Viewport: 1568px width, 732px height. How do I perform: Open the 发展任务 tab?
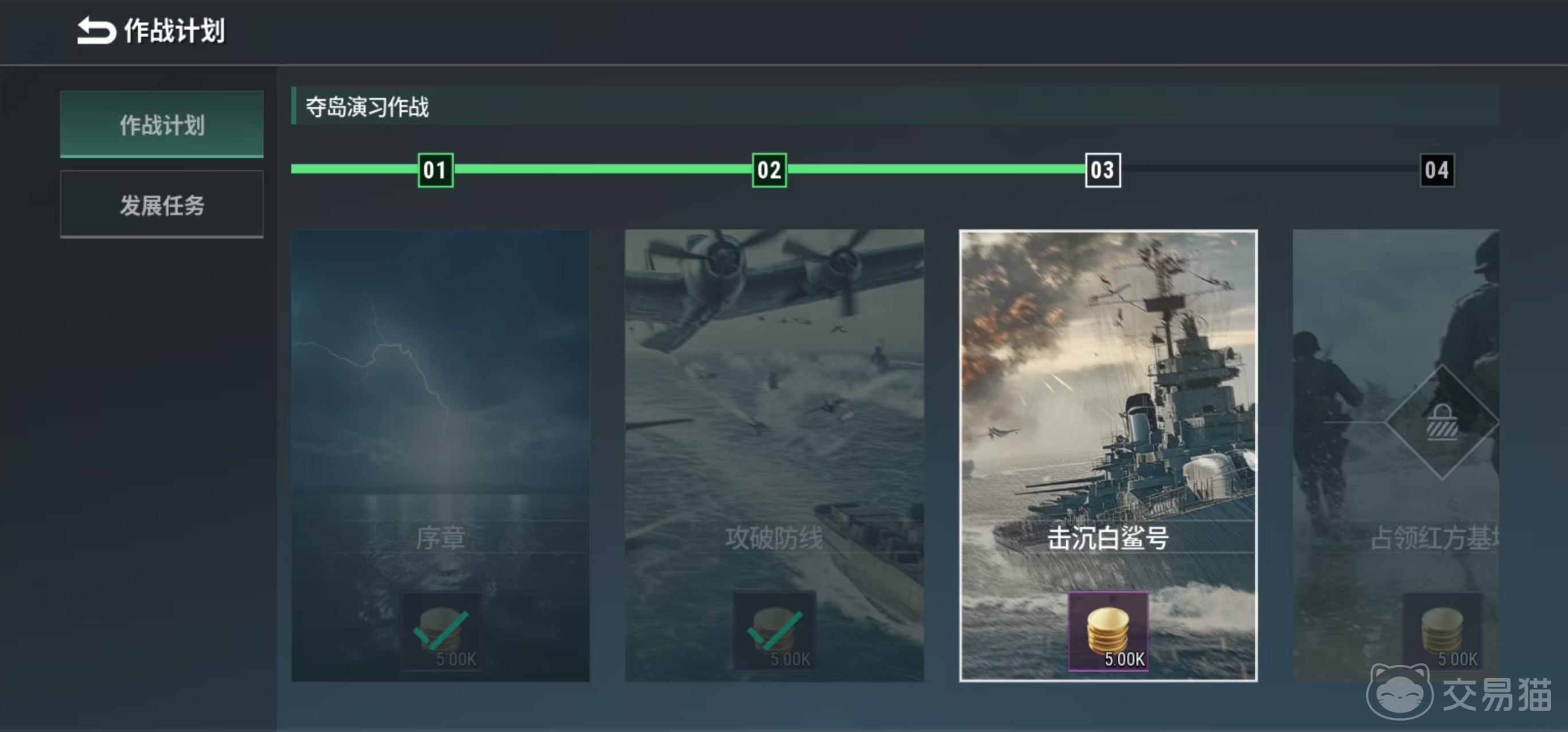click(162, 205)
